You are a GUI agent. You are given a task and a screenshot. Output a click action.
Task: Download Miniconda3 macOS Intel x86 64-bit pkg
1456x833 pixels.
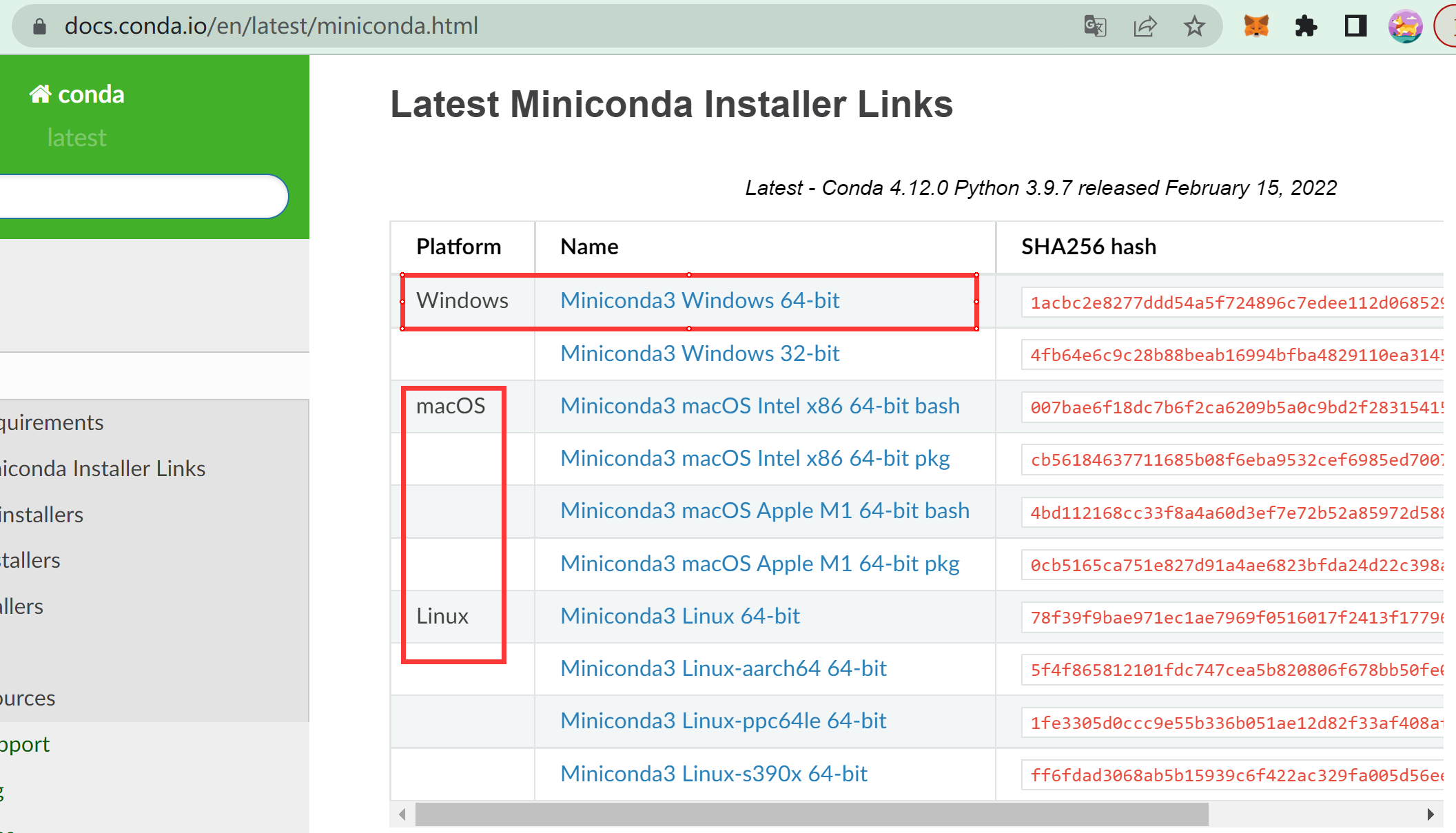[755, 458]
